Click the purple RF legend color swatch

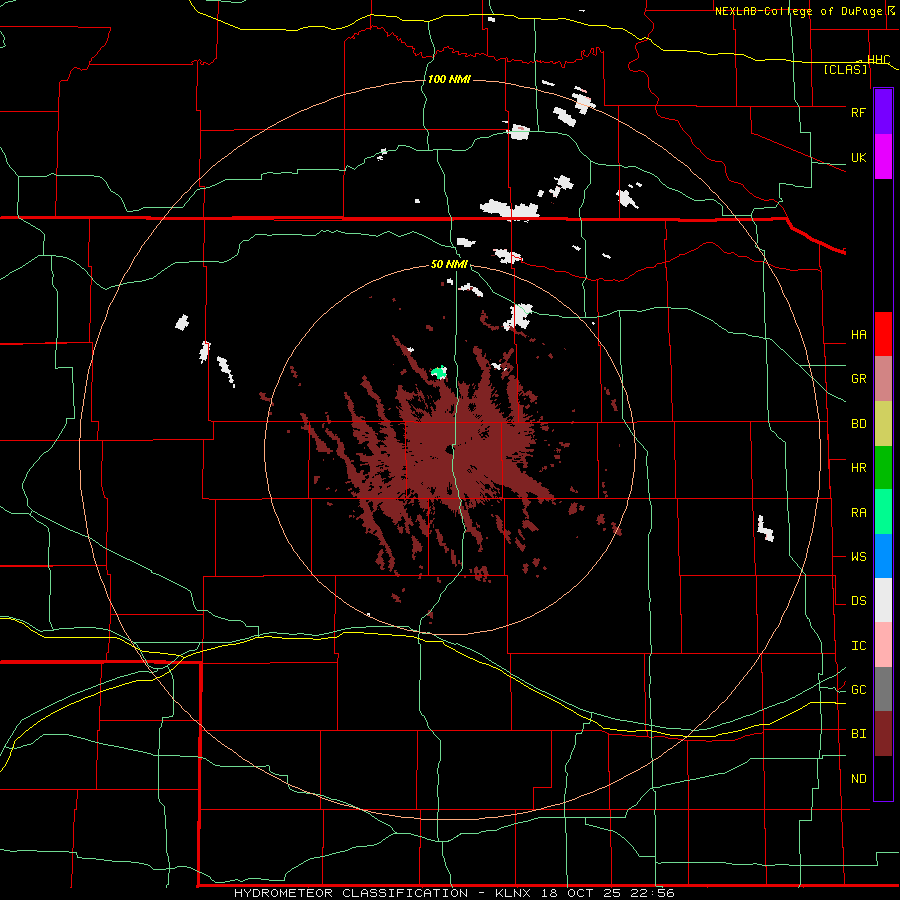pyautogui.click(x=883, y=112)
